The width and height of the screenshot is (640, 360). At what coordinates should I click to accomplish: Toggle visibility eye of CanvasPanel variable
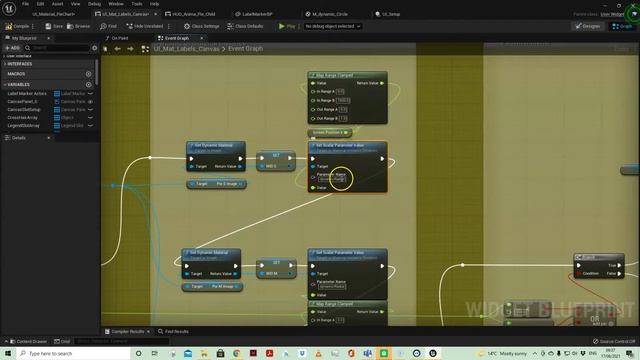tap(90, 102)
